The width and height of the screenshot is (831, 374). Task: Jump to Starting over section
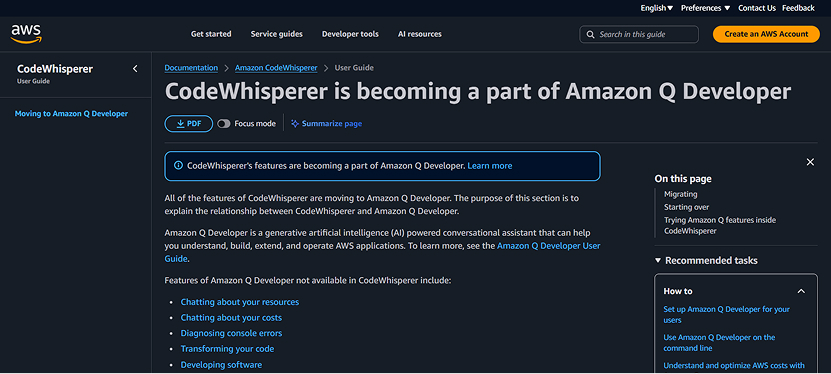coord(686,207)
